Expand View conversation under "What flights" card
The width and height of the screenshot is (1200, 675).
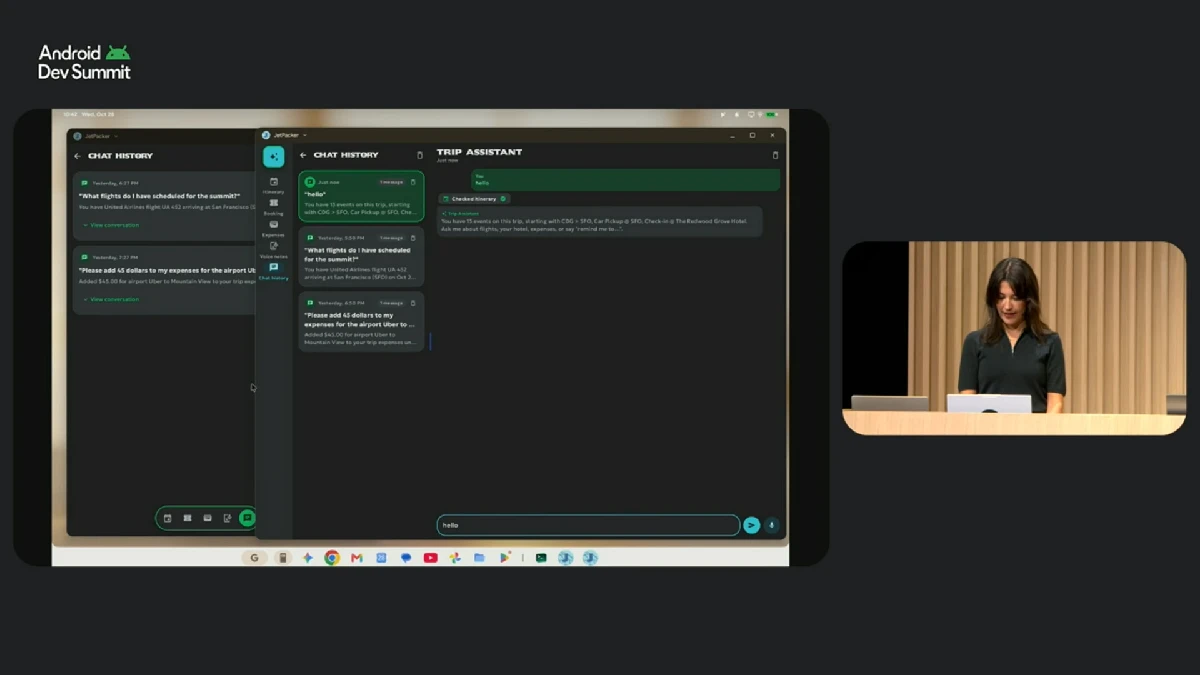[111, 225]
